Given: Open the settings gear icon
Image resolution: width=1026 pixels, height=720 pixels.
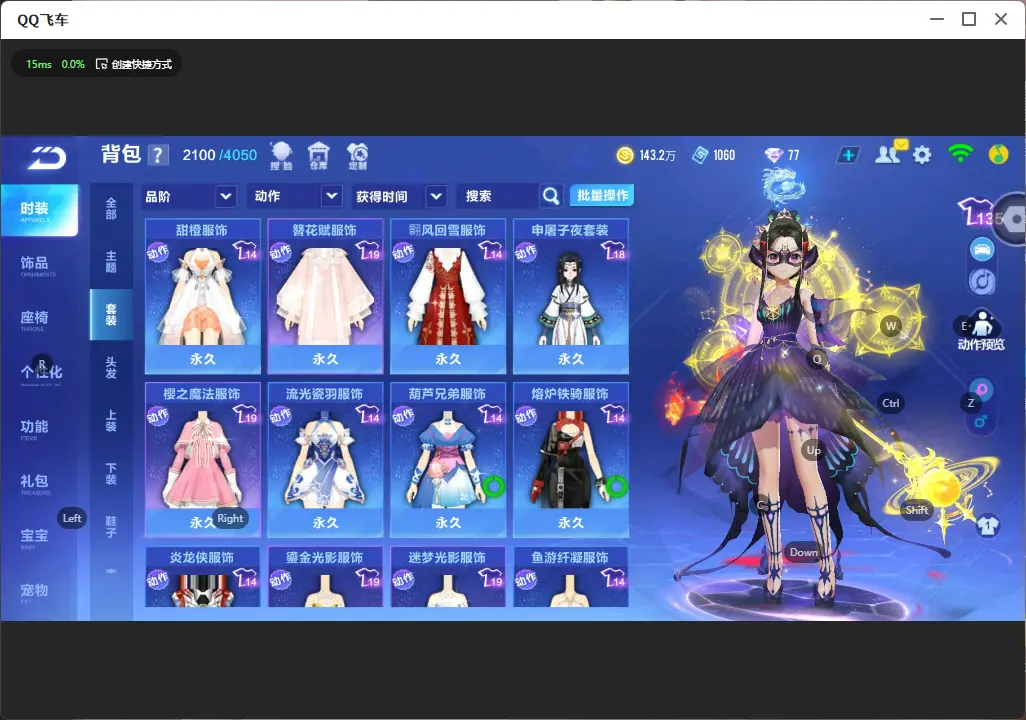Looking at the screenshot, I should tap(922, 155).
